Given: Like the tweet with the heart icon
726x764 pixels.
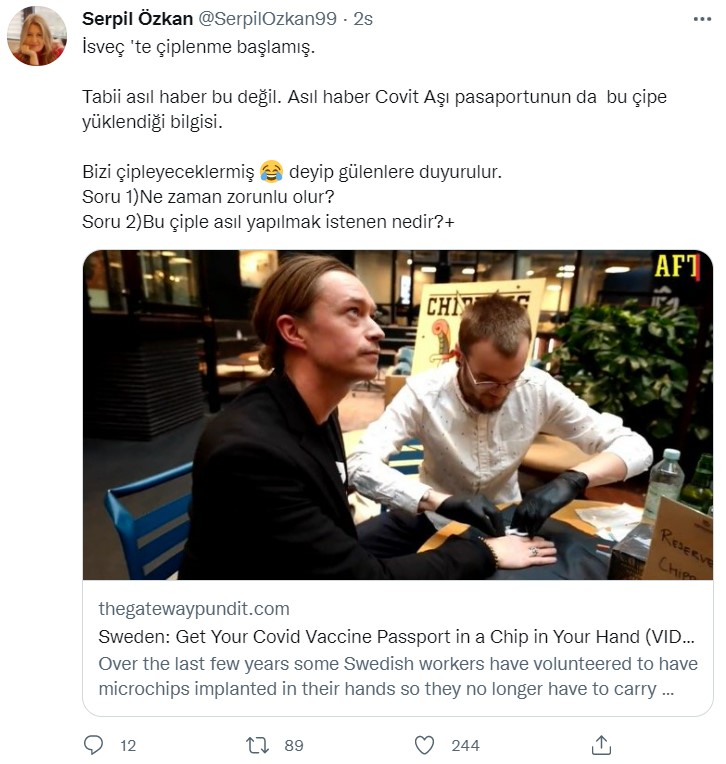Looking at the screenshot, I should click(x=424, y=745).
